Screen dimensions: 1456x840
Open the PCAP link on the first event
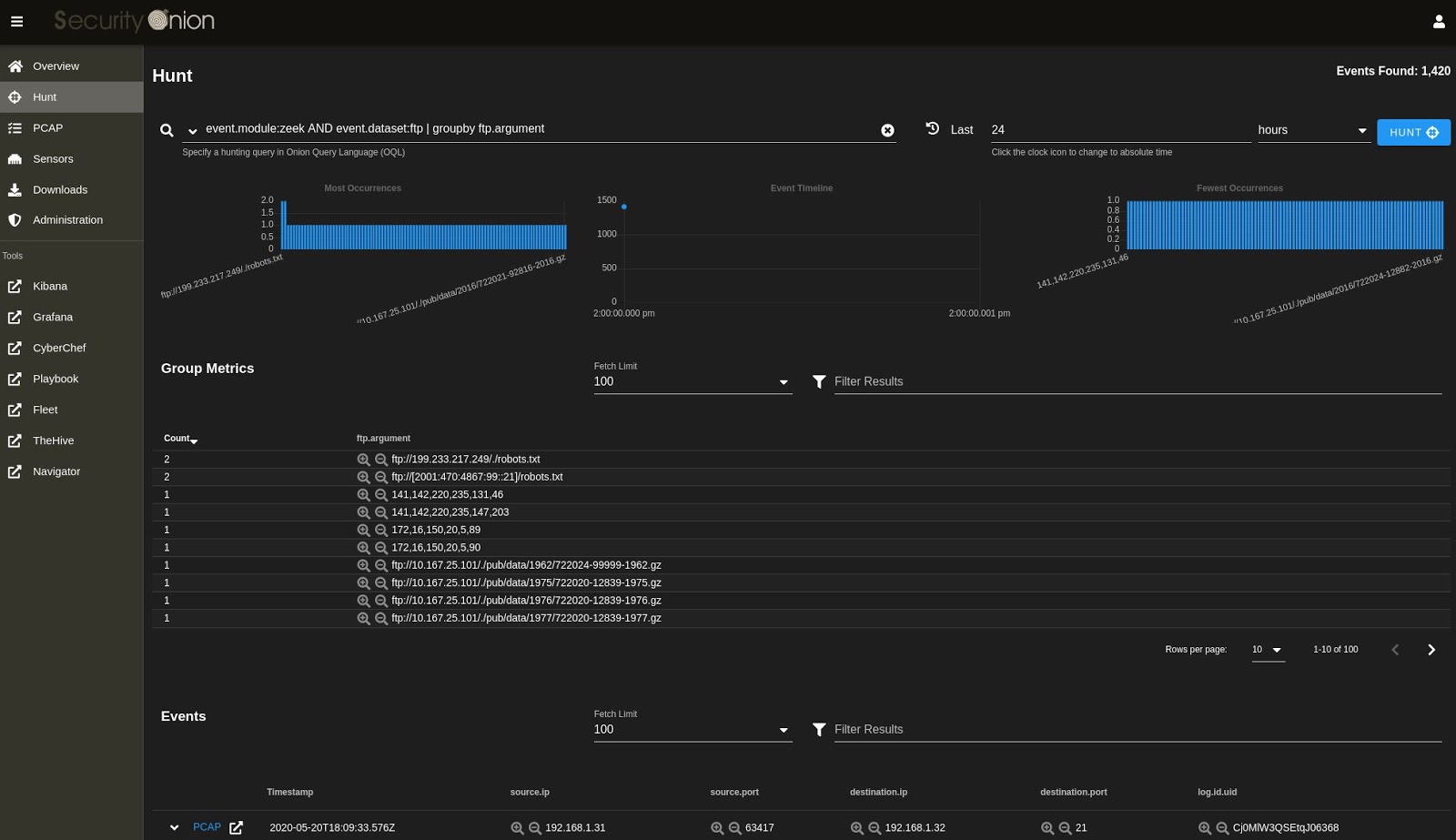[x=207, y=827]
